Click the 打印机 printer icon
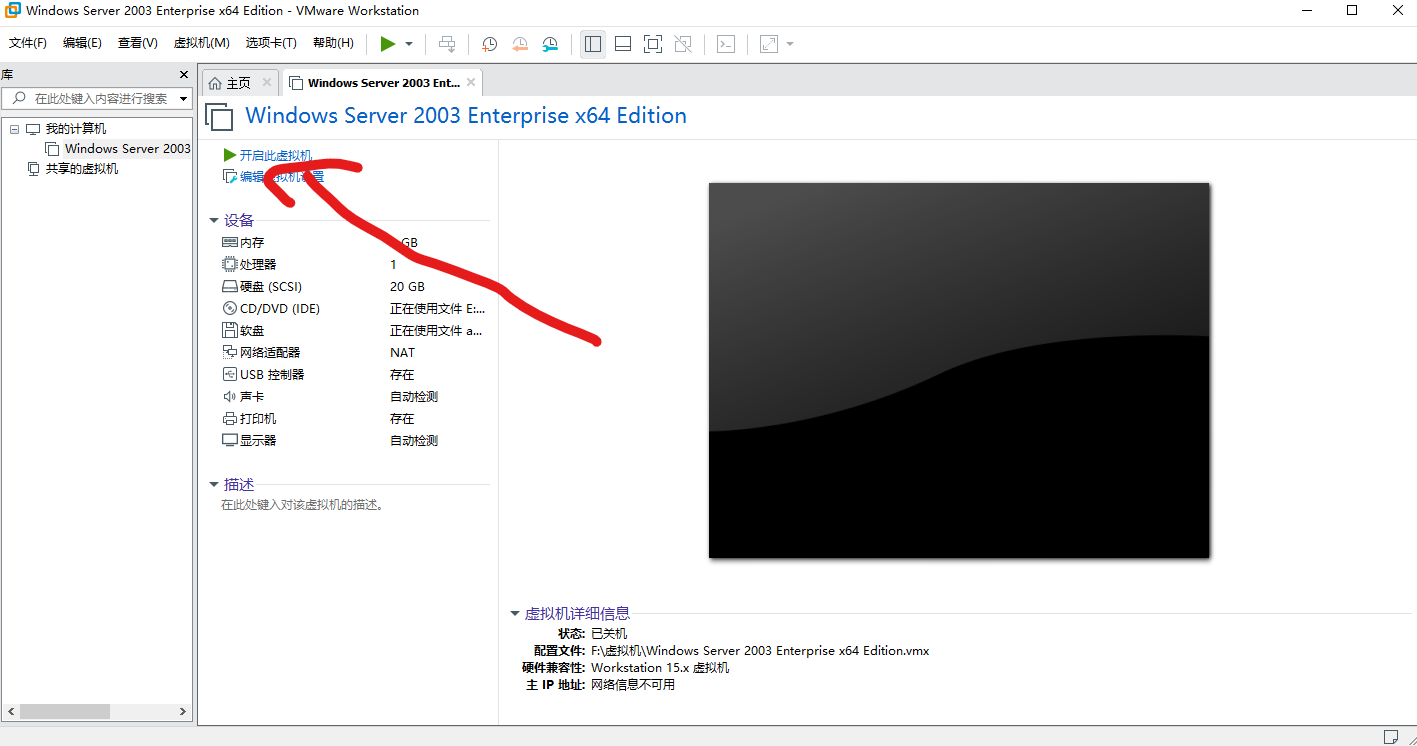Viewport: 1417px width, 746px height. pyautogui.click(x=230, y=419)
